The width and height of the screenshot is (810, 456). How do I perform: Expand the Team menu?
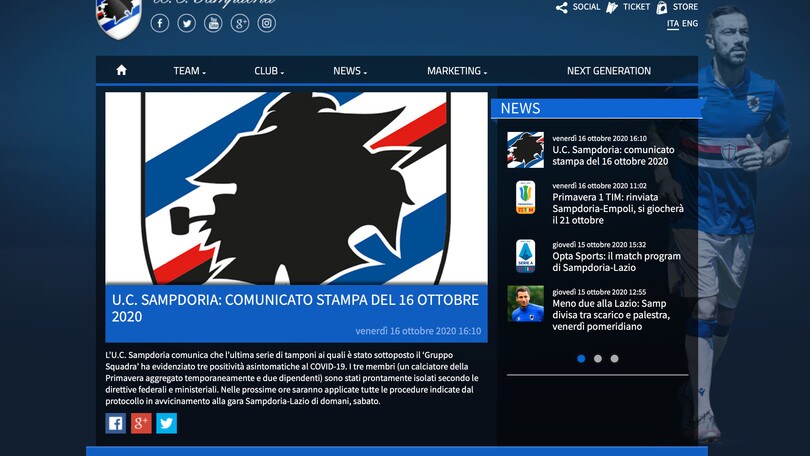[x=189, y=71]
